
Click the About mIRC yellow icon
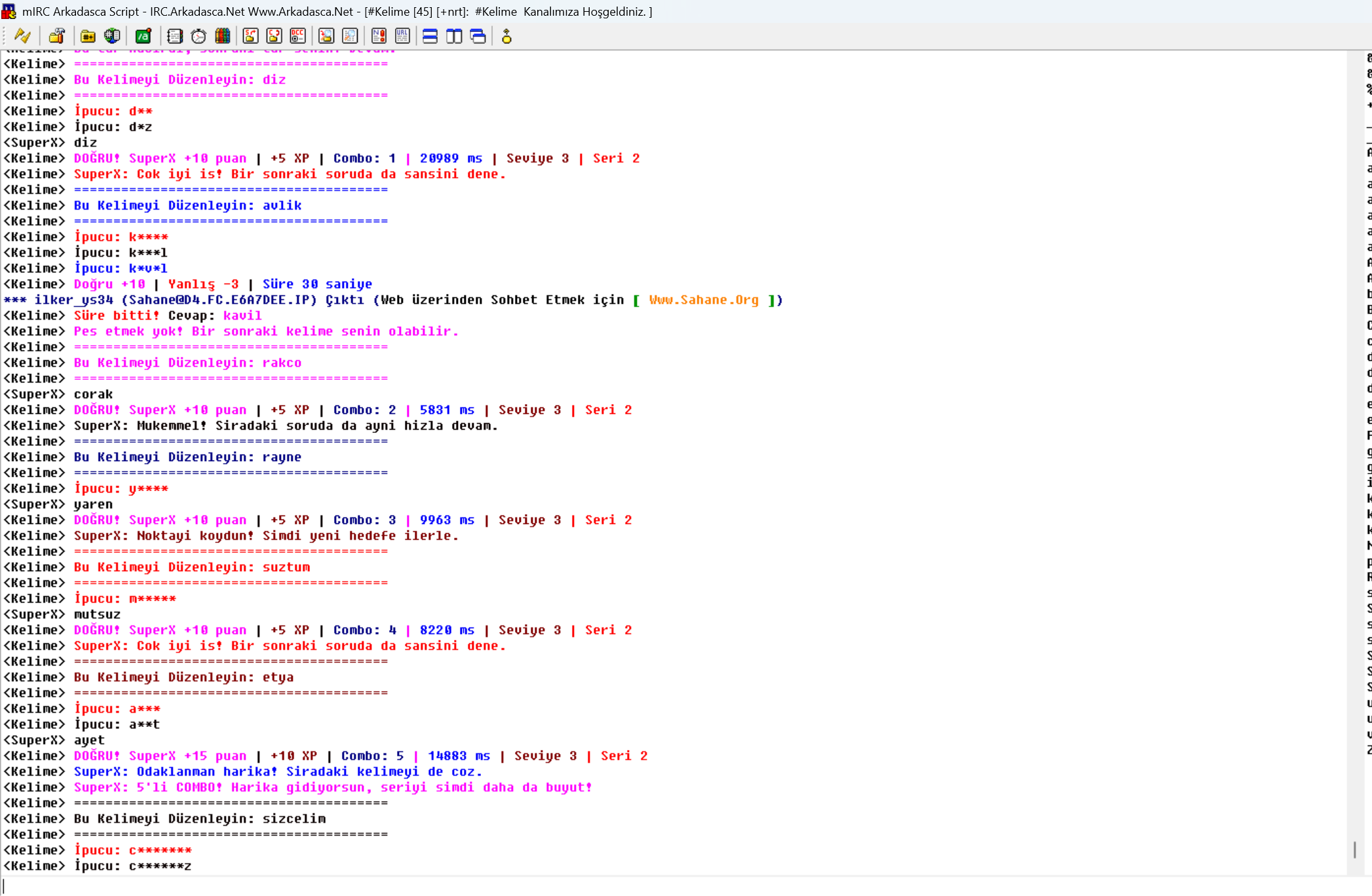[x=506, y=36]
